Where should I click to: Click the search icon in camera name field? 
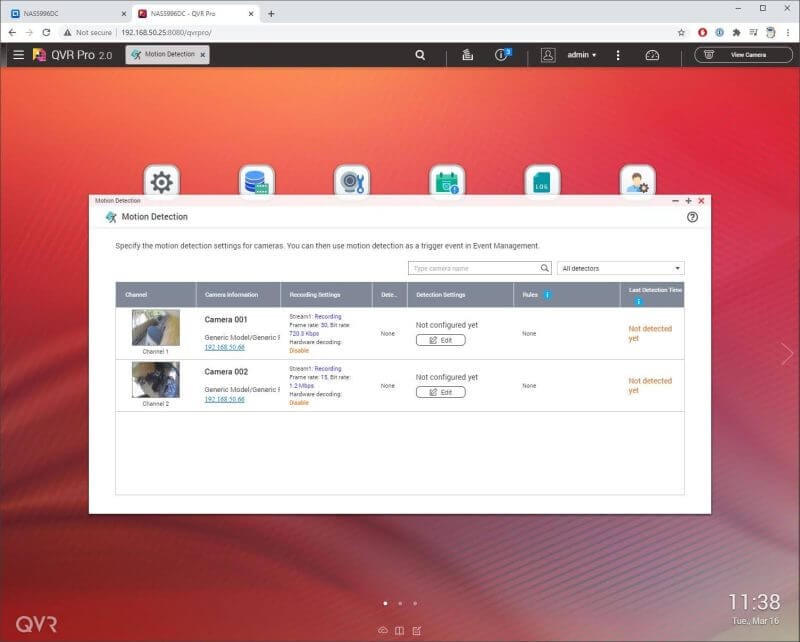(545, 268)
